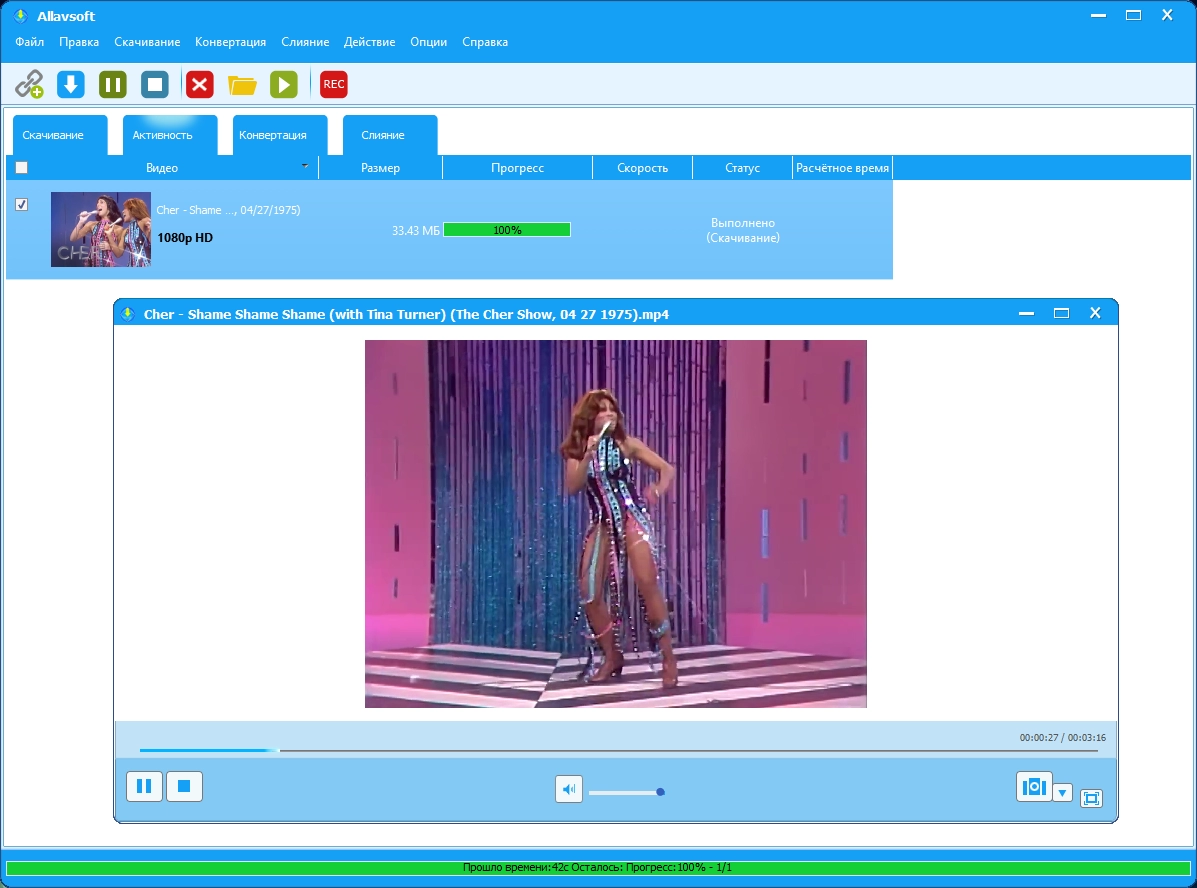Open the snapshot options dropdown arrow

(x=1063, y=793)
